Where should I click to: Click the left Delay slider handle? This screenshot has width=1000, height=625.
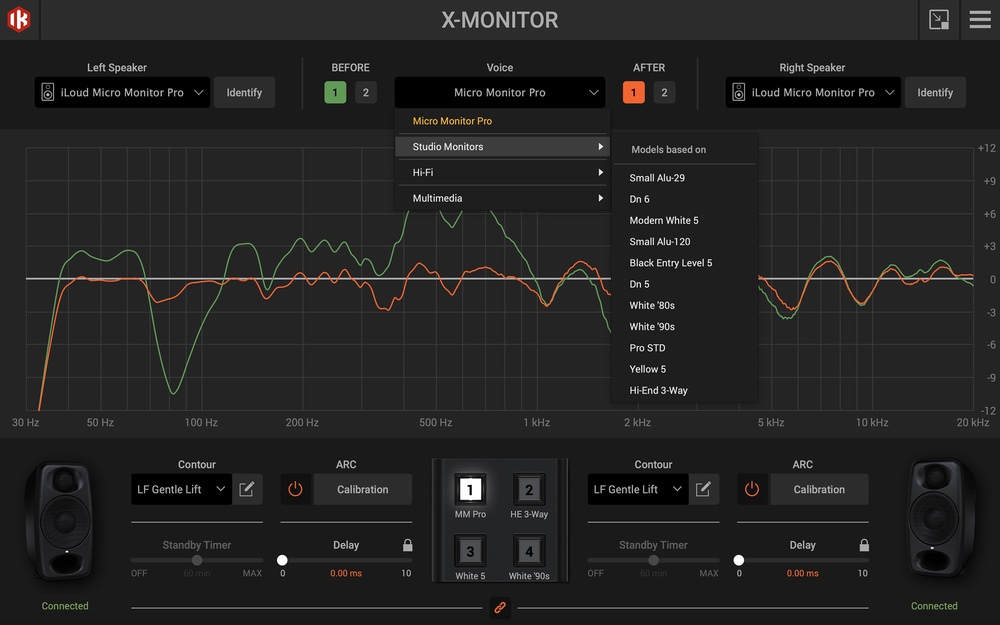click(x=282, y=561)
